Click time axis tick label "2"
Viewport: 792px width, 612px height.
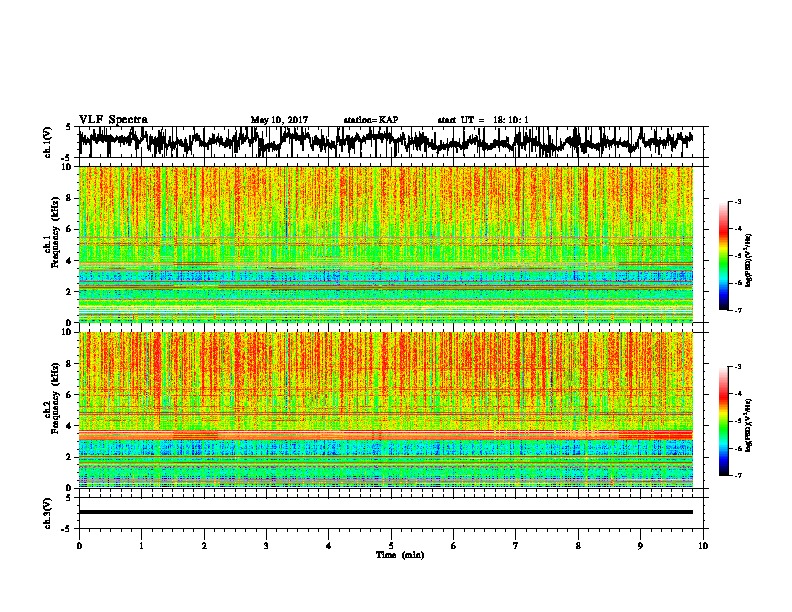click(x=204, y=546)
